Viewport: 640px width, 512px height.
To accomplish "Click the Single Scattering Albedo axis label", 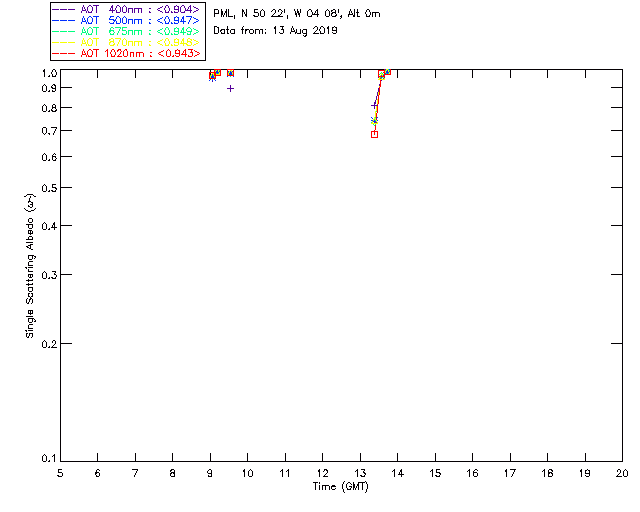I will pos(30,265).
